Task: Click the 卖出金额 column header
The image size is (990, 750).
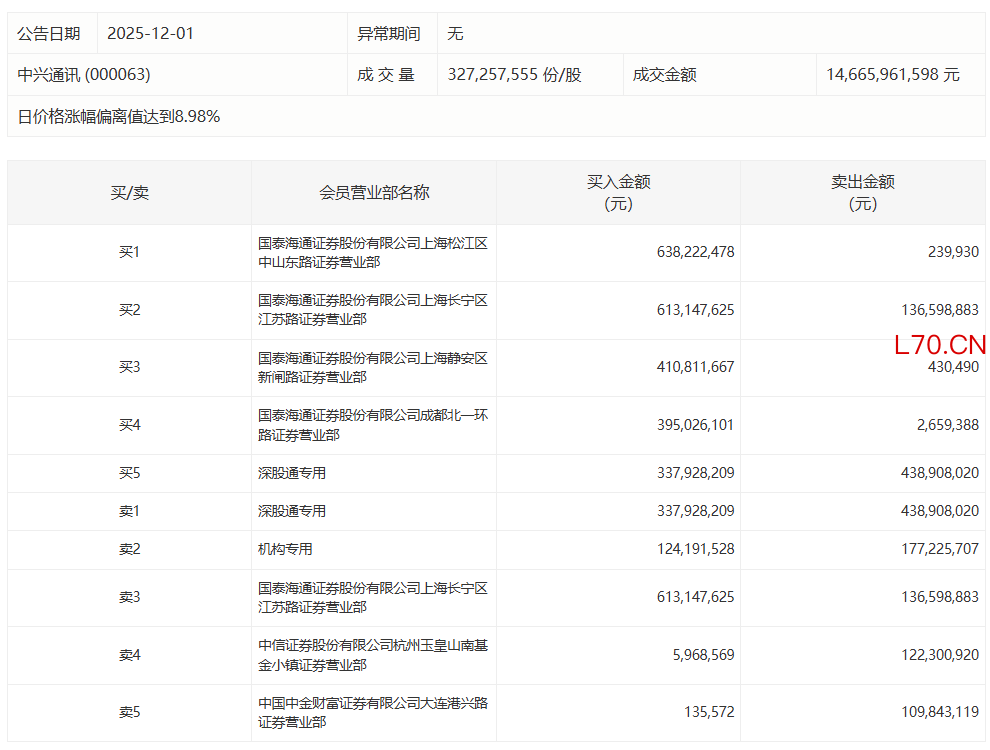Action: (862, 192)
